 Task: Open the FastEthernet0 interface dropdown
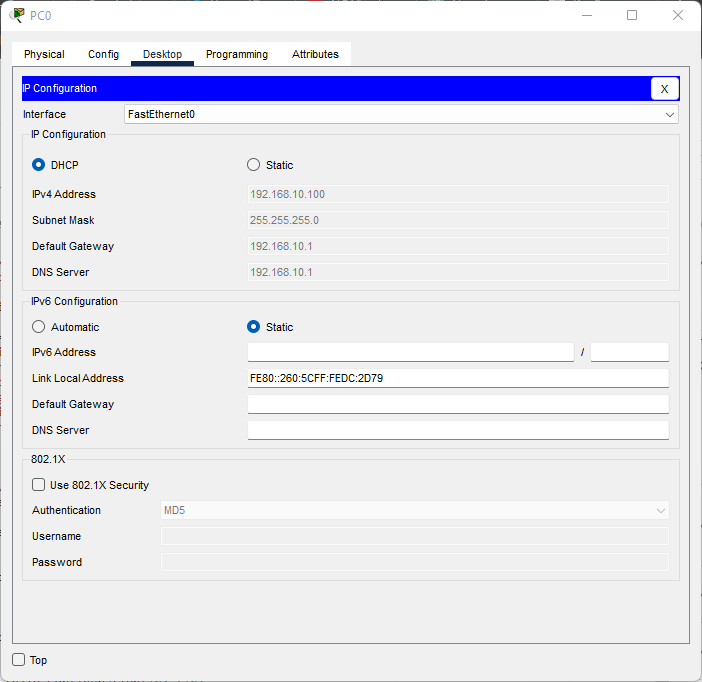click(401, 115)
